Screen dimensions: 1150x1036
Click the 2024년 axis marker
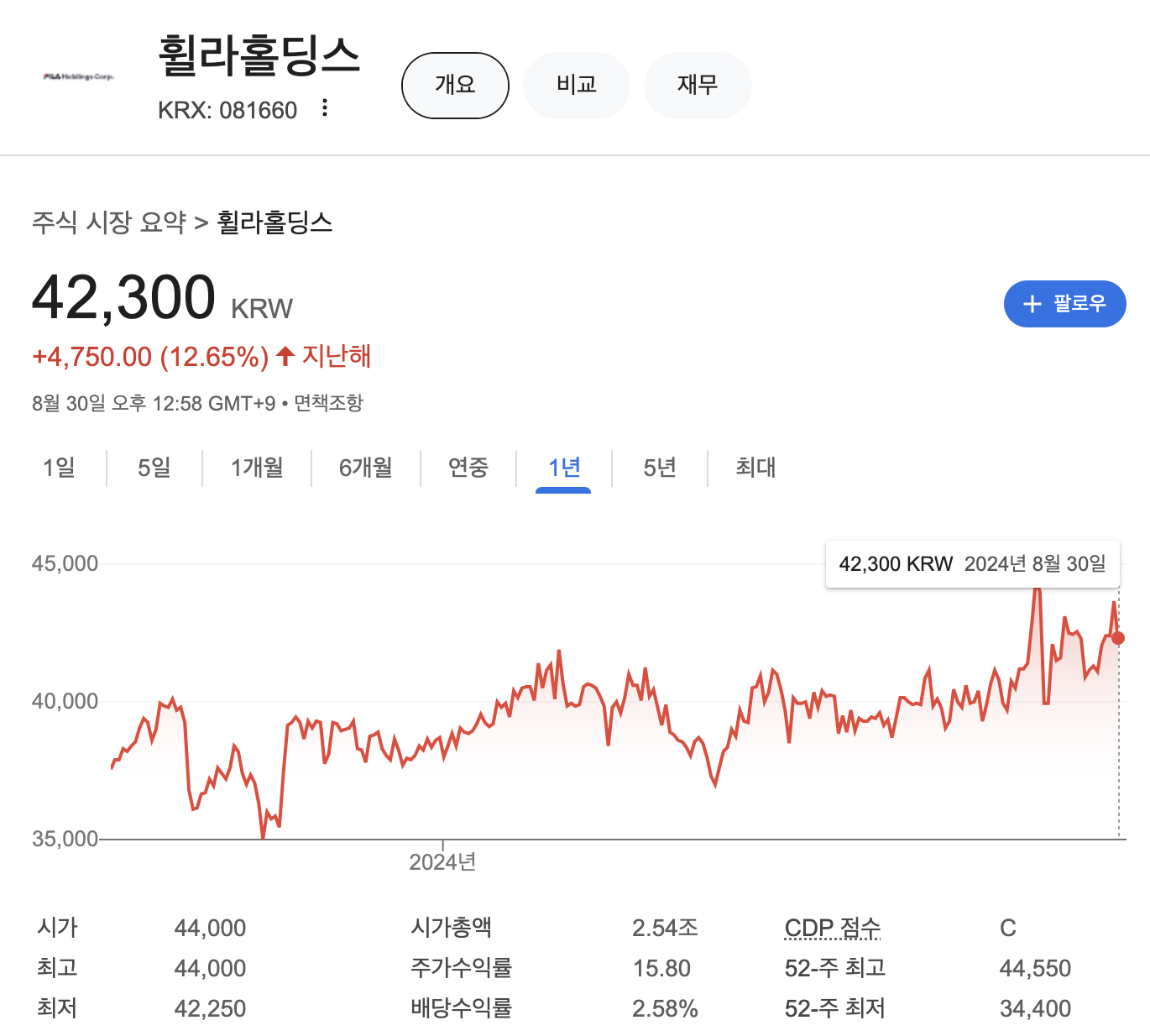click(x=442, y=862)
